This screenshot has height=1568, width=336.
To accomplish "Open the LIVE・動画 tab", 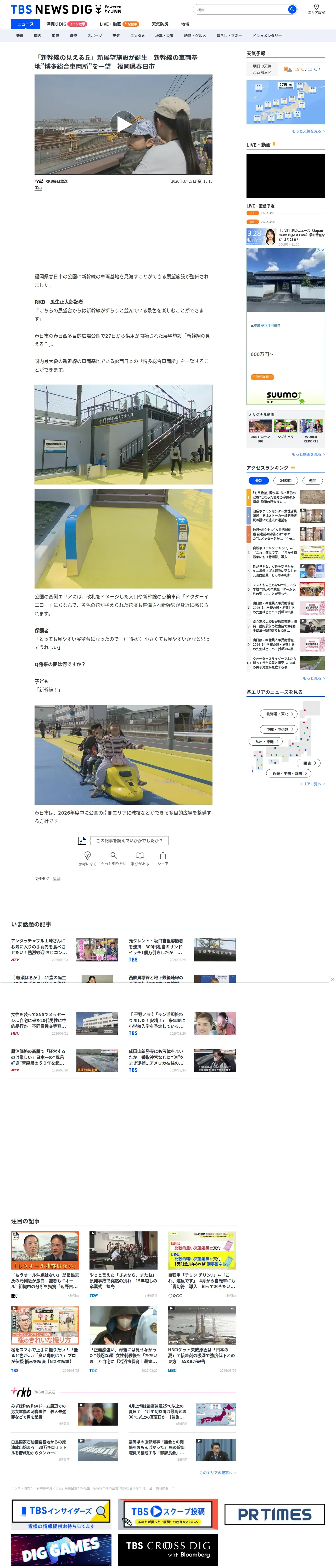I will click(x=120, y=24).
